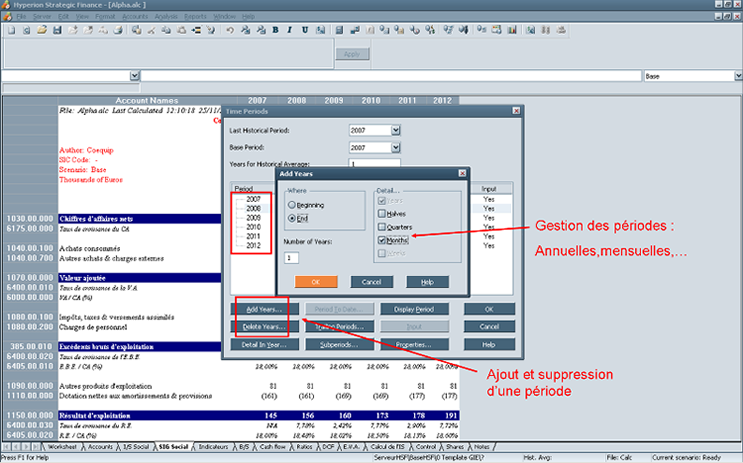
Task: Click the Delete Years... button
Action: pyautogui.click(x=264, y=327)
